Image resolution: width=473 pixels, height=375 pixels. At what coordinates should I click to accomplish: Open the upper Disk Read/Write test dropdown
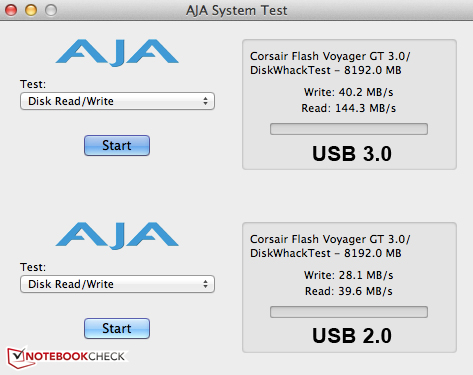(x=117, y=101)
